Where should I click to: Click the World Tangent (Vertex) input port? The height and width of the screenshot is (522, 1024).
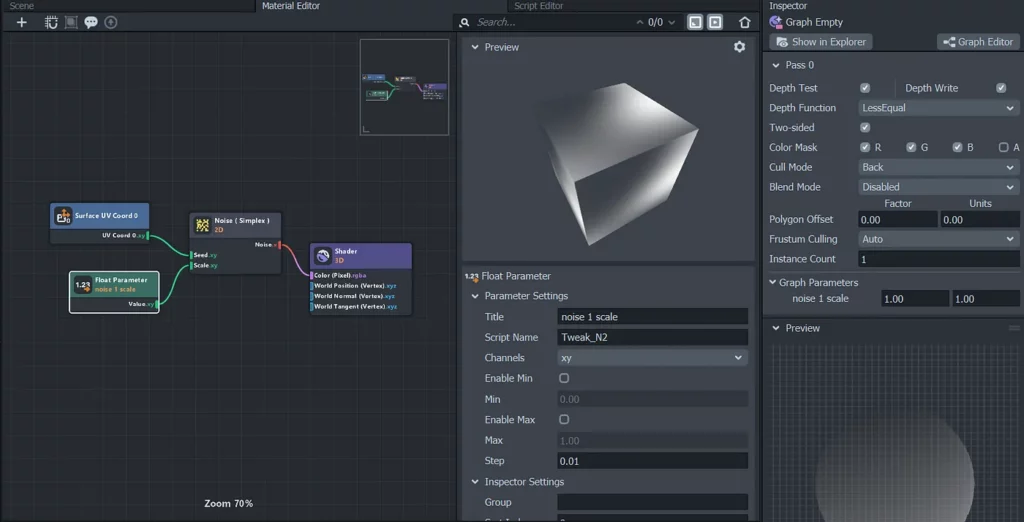pyautogui.click(x=312, y=306)
